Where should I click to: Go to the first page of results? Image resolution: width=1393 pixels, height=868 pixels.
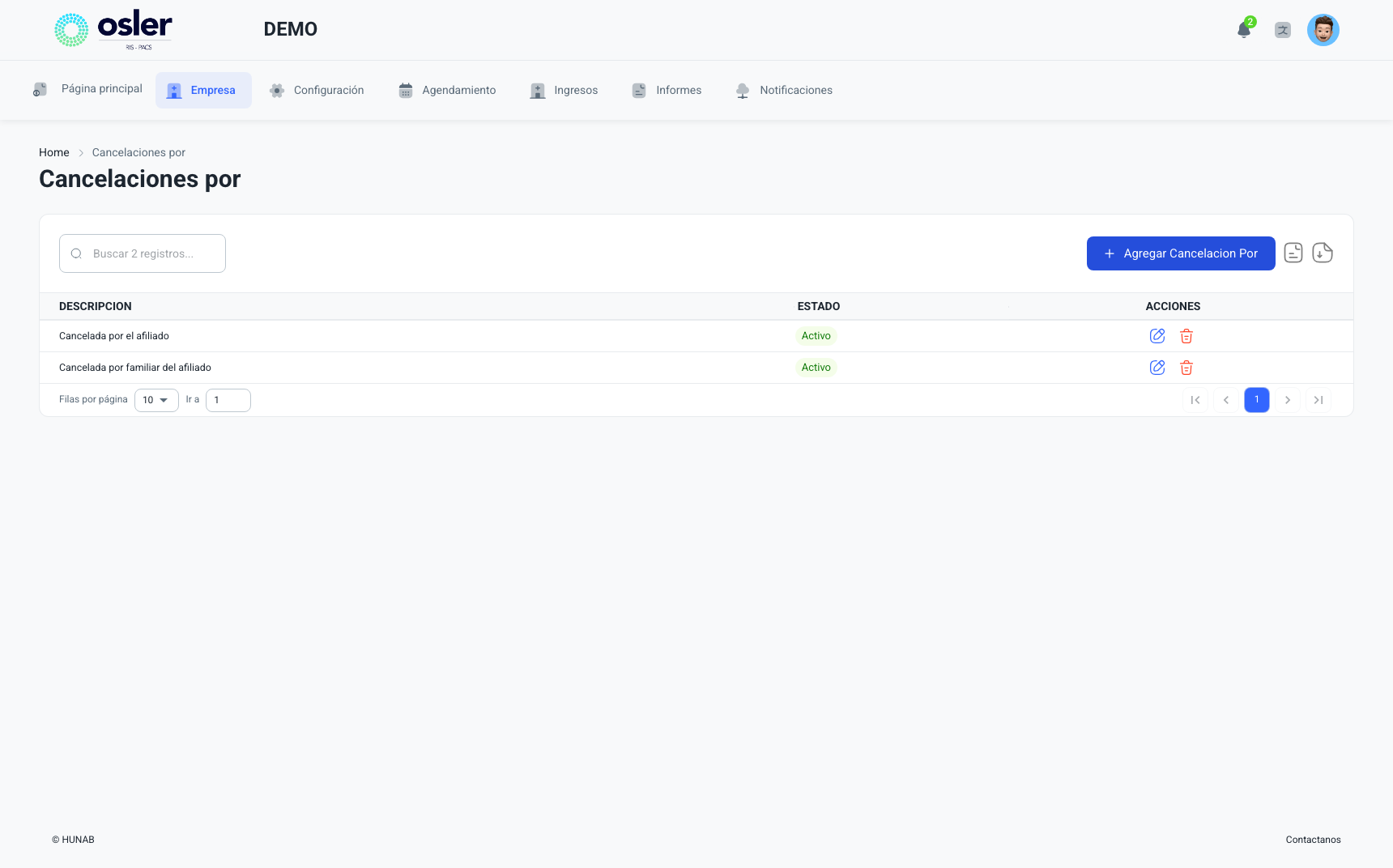click(1195, 400)
